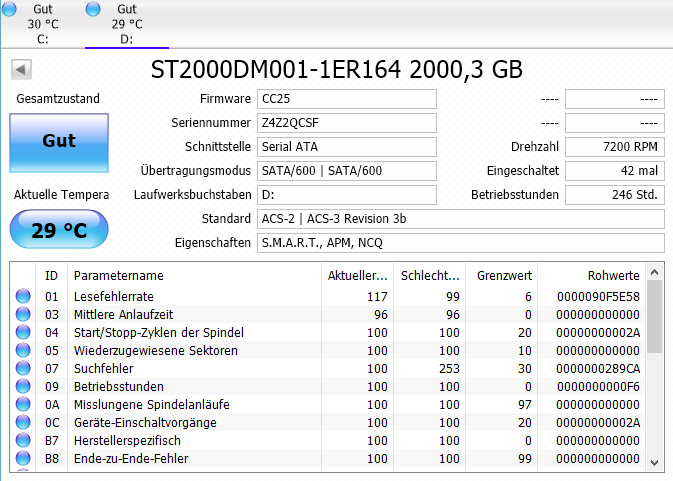The image size is (673, 481).
Task: Click the disk title ST2000DM001-1ER164
Action: [276, 70]
